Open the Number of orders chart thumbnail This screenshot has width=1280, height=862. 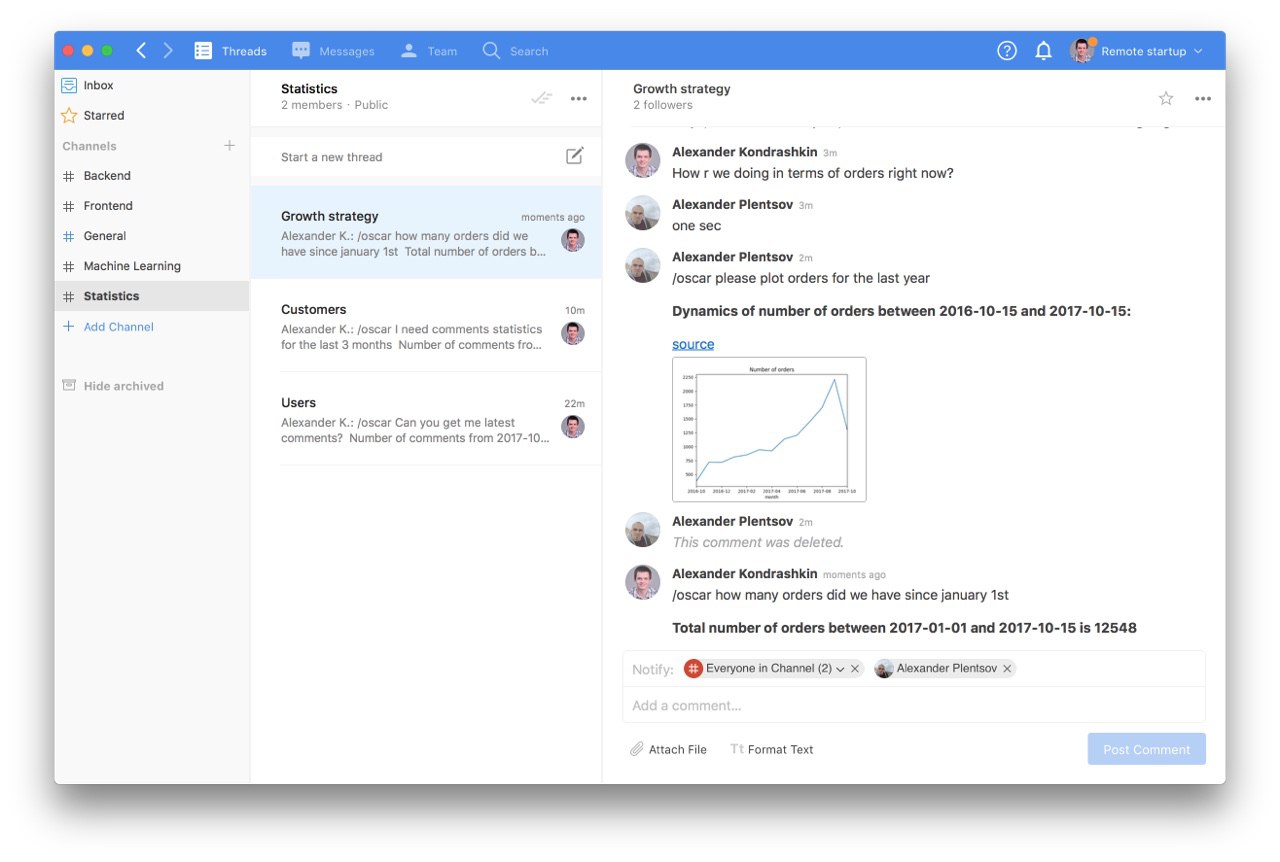769,429
